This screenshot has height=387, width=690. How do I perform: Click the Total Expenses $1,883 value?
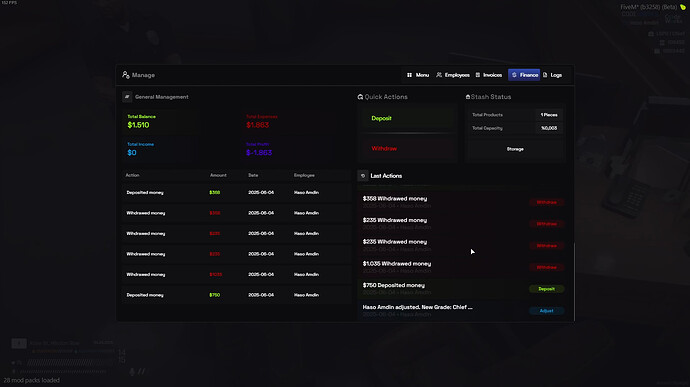(257, 125)
